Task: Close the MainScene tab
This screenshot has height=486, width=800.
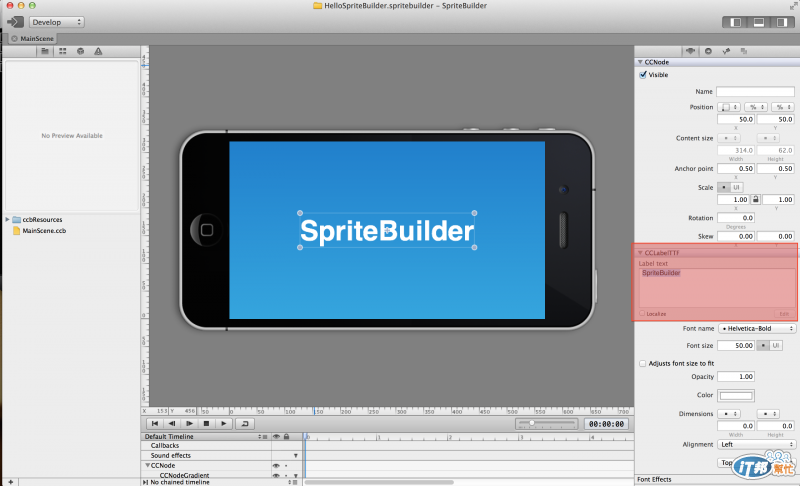Action: pos(14,38)
